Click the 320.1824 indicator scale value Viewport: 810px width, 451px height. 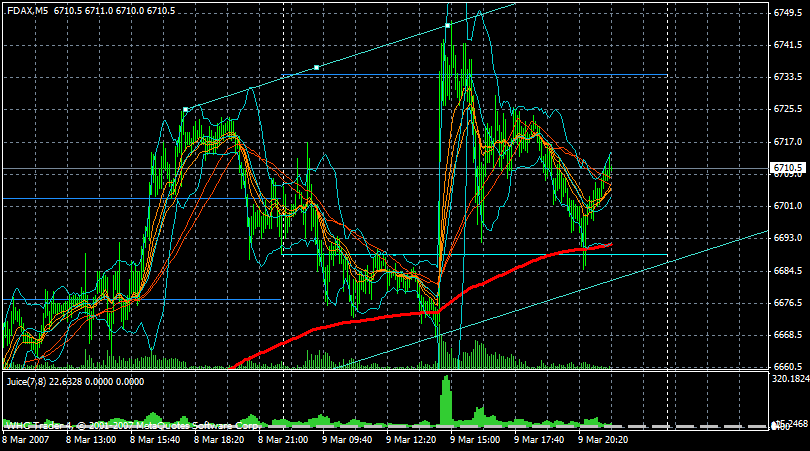click(x=790, y=379)
